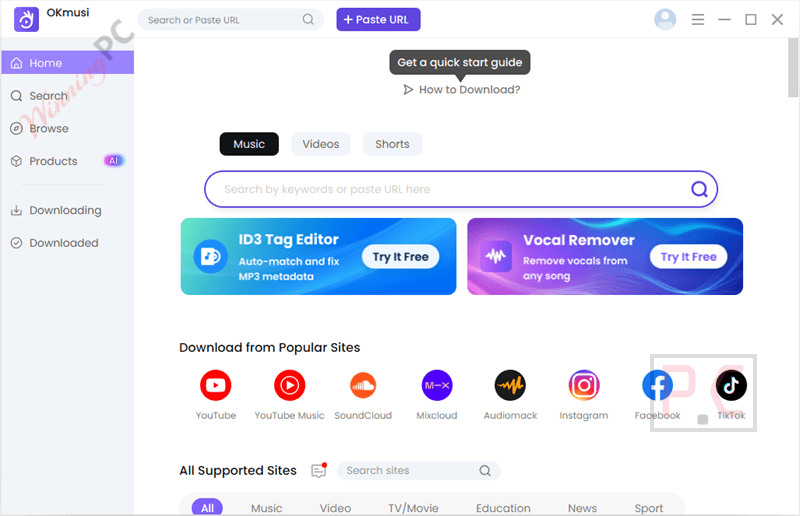
Task: Open the TikTok site icon
Action: click(x=731, y=385)
